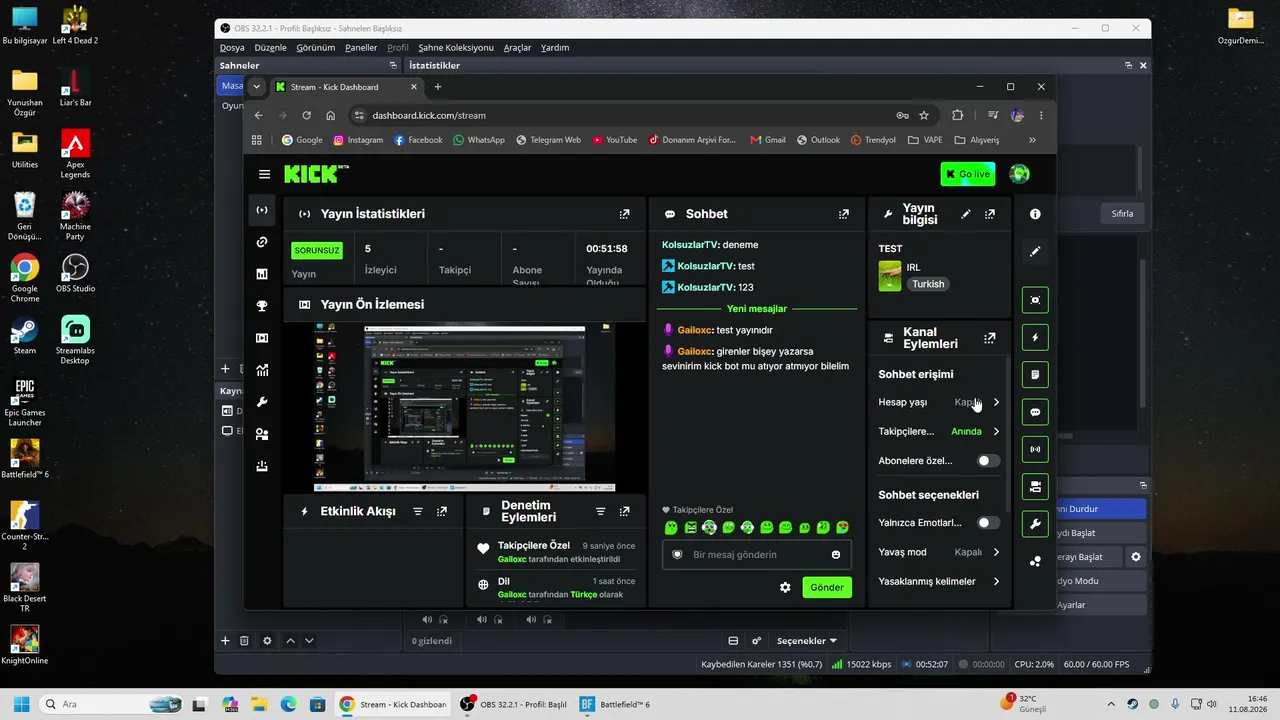Image resolution: width=1280 pixels, height=720 pixels.
Task: Reload the Kick dashboard page
Action: point(306,115)
